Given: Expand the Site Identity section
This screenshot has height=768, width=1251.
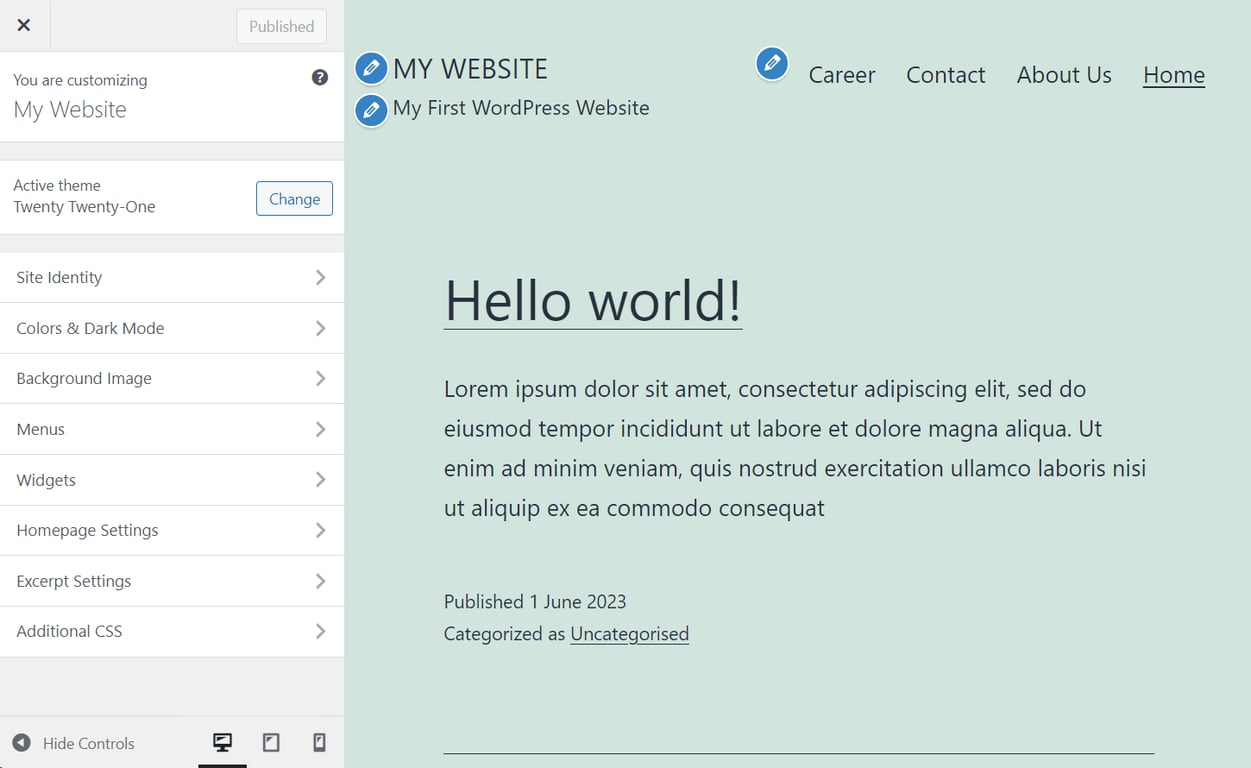Looking at the screenshot, I should 172,277.
